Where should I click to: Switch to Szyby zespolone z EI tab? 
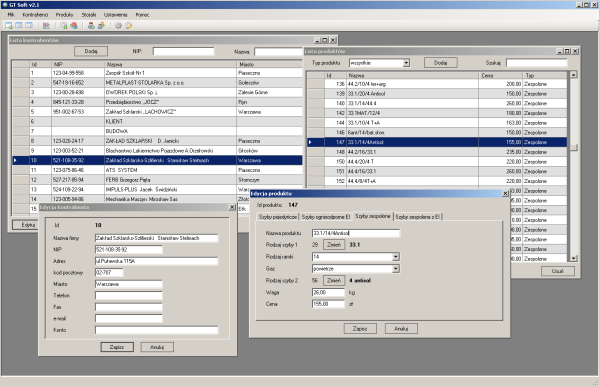pos(417,217)
